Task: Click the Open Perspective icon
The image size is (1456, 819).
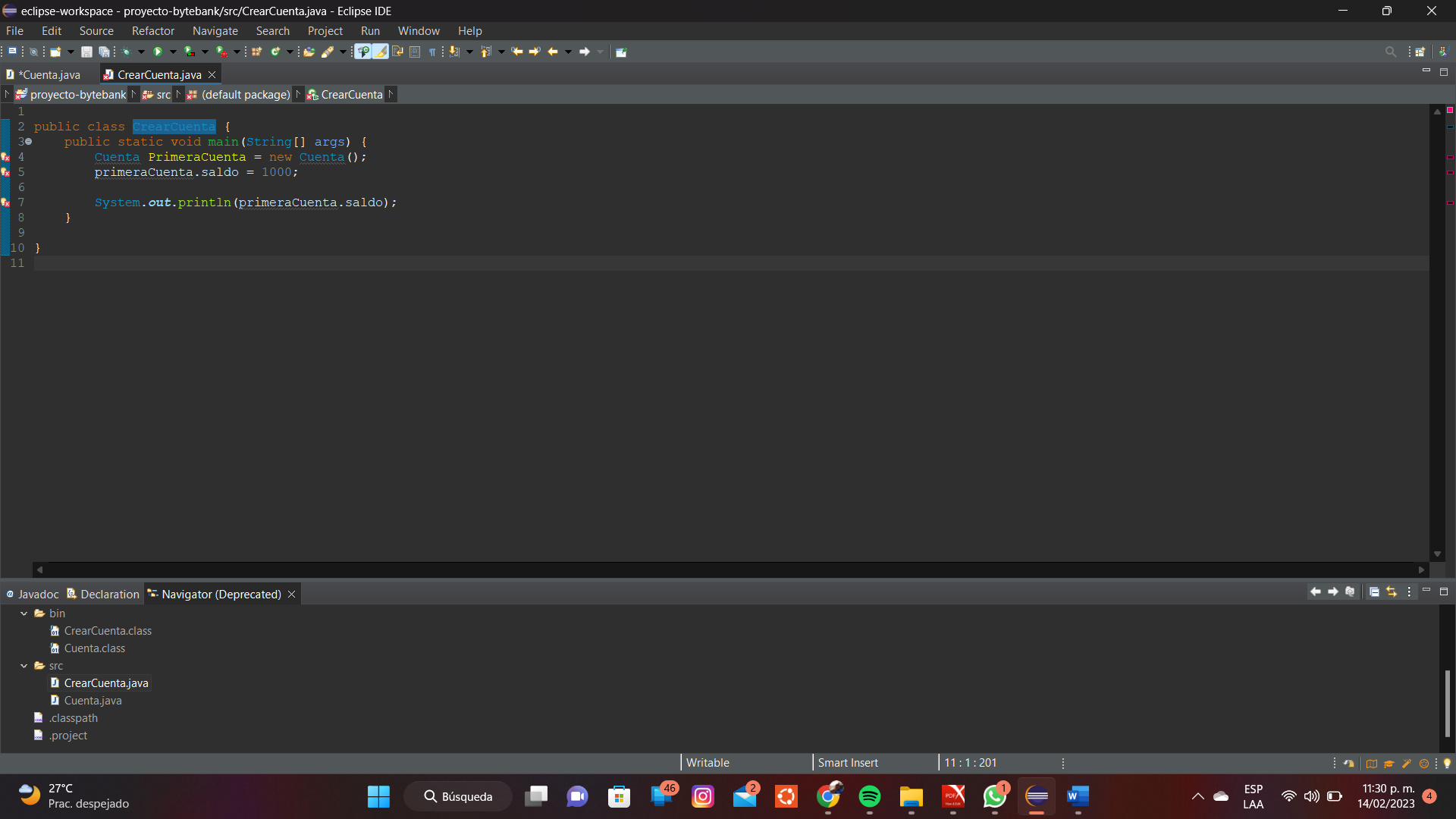Action: click(x=1420, y=52)
